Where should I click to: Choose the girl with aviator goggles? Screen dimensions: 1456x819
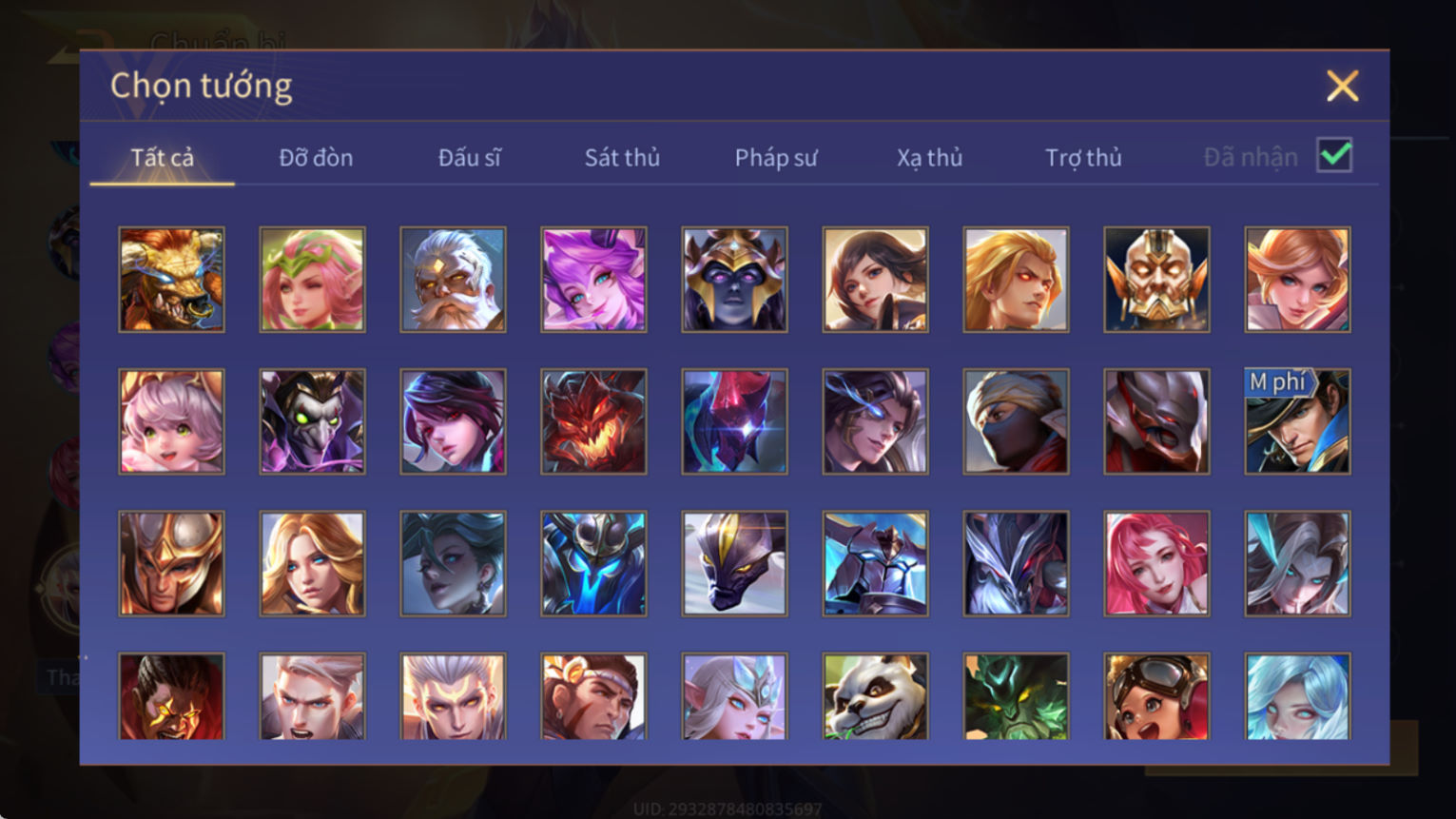tap(1156, 696)
